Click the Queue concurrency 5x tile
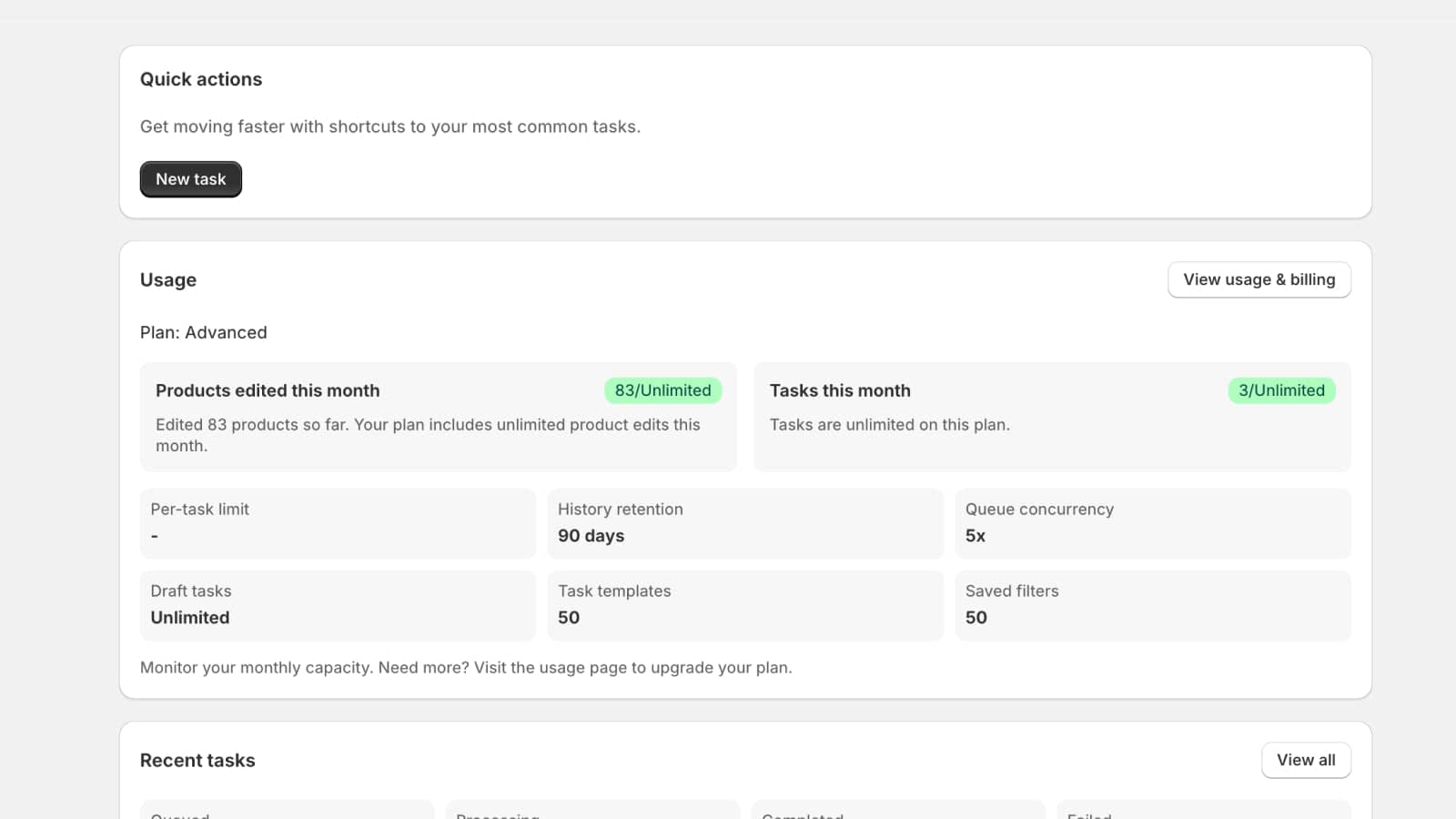 pyautogui.click(x=1152, y=523)
